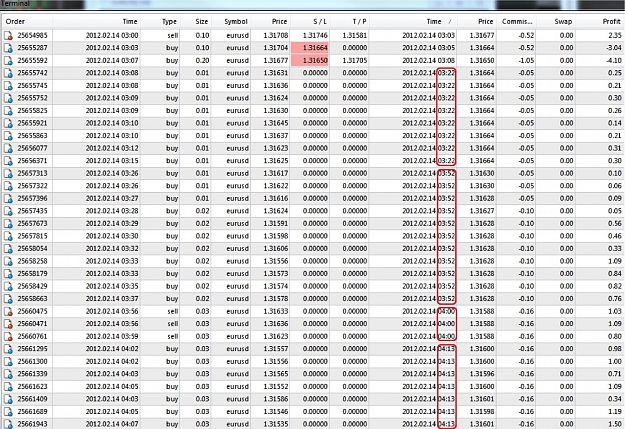Click the order icon for 25656371
Image resolution: width=625 pixels, height=429 pixels.
(8, 161)
